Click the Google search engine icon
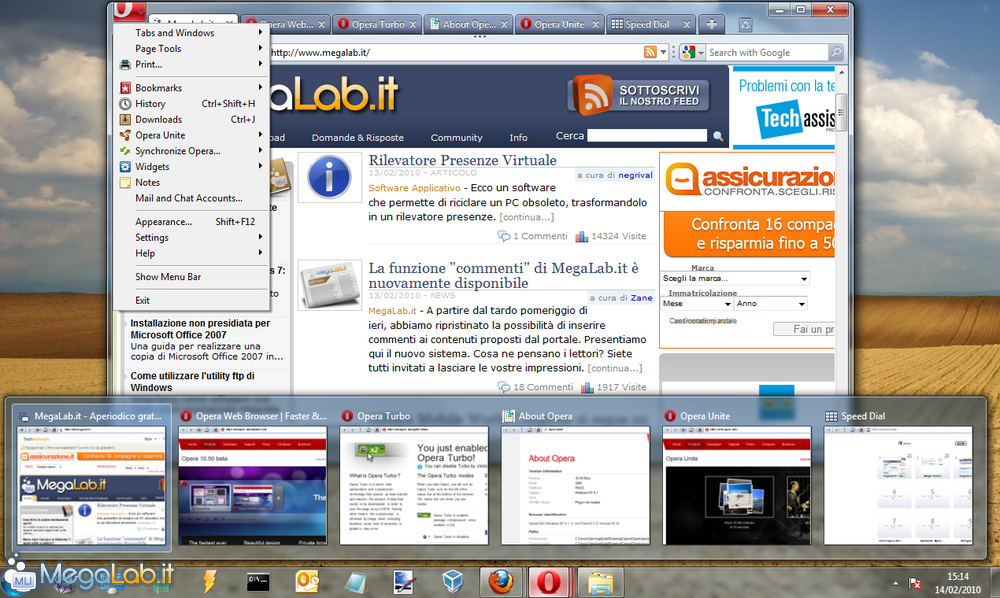This screenshot has width=1000, height=598. tap(688, 52)
